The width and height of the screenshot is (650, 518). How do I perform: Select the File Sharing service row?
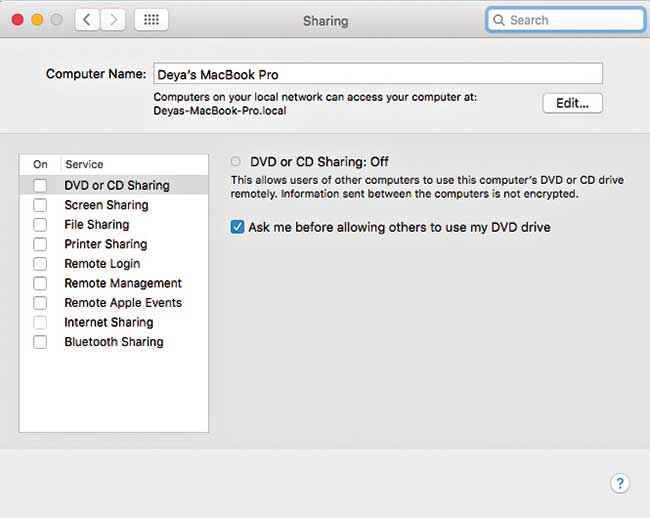pyautogui.click(x=114, y=225)
